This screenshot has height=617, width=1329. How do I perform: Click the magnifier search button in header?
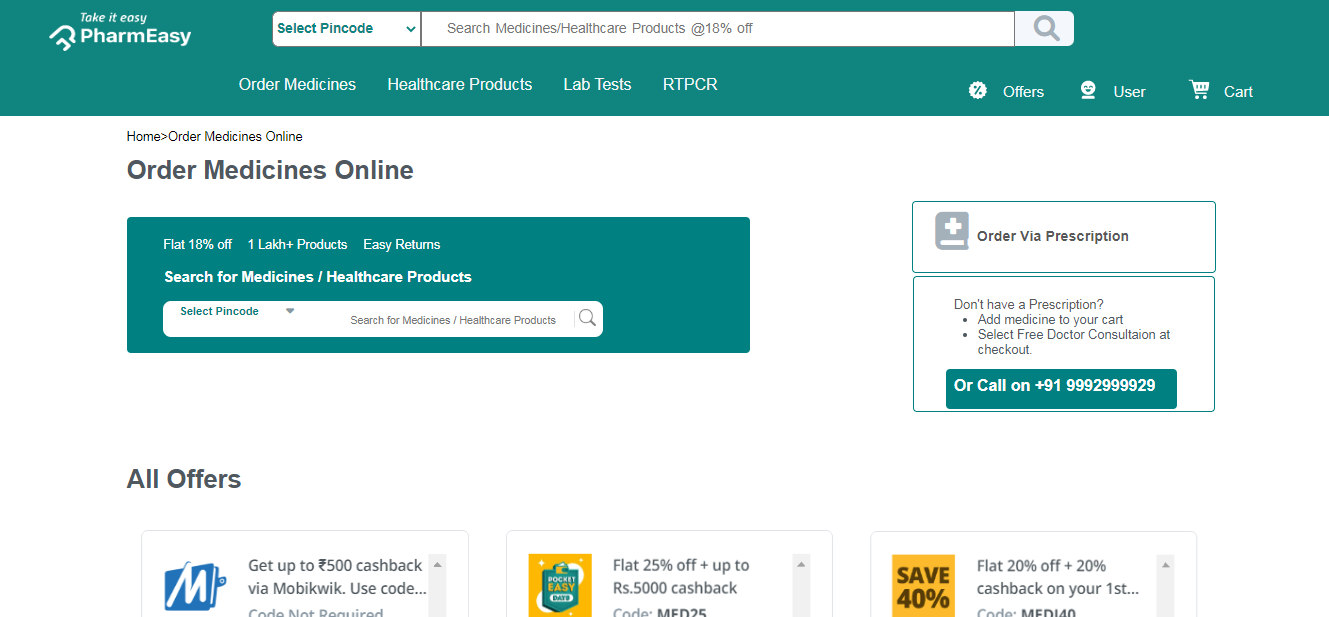click(1045, 28)
